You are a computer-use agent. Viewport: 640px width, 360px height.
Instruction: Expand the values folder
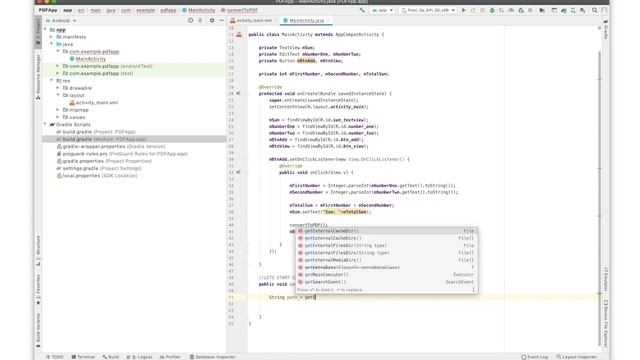coord(58,117)
